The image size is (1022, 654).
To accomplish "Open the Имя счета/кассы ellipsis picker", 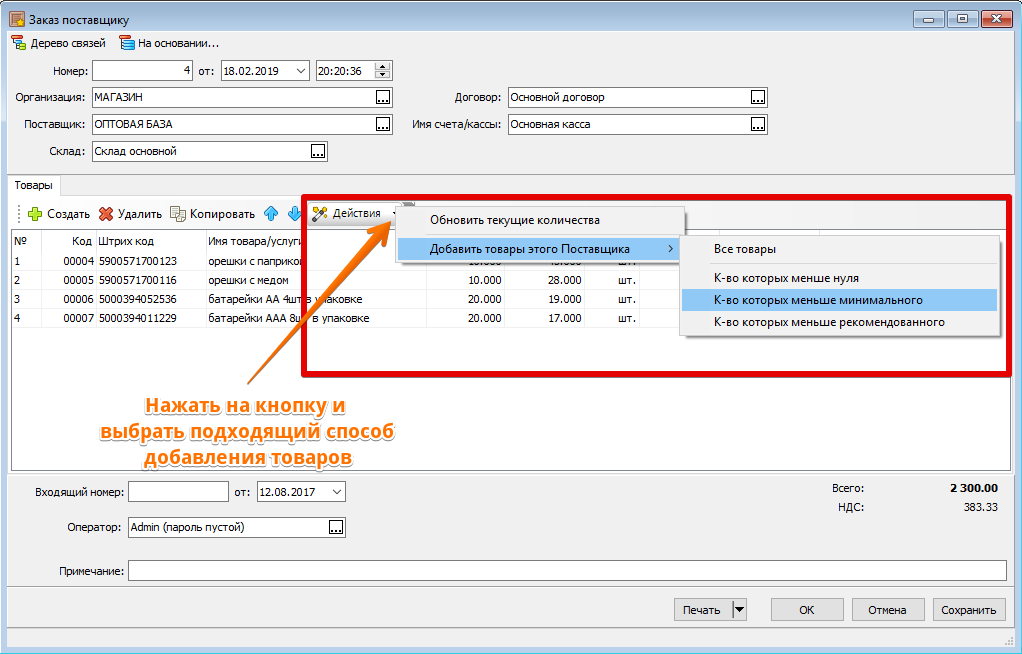I will 758,124.
